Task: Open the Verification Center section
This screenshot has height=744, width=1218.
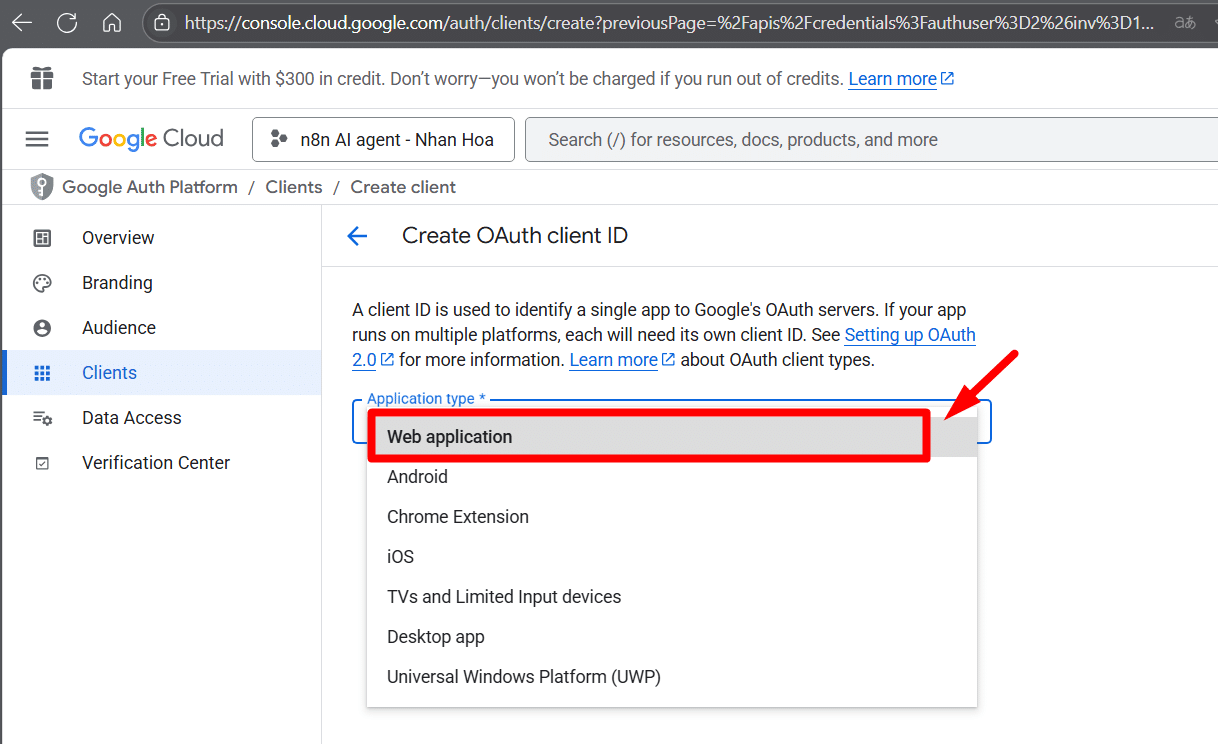Action: [x=156, y=463]
